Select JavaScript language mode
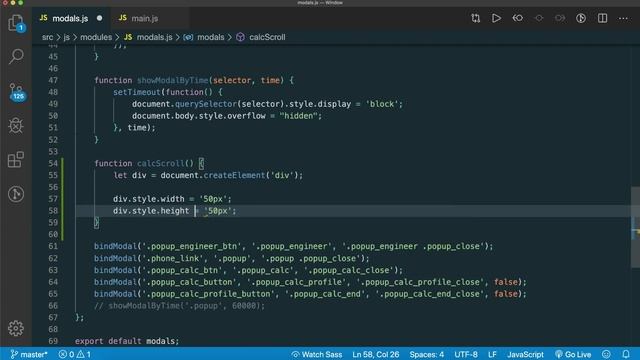 pyautogui.click(x=525, y=354)
